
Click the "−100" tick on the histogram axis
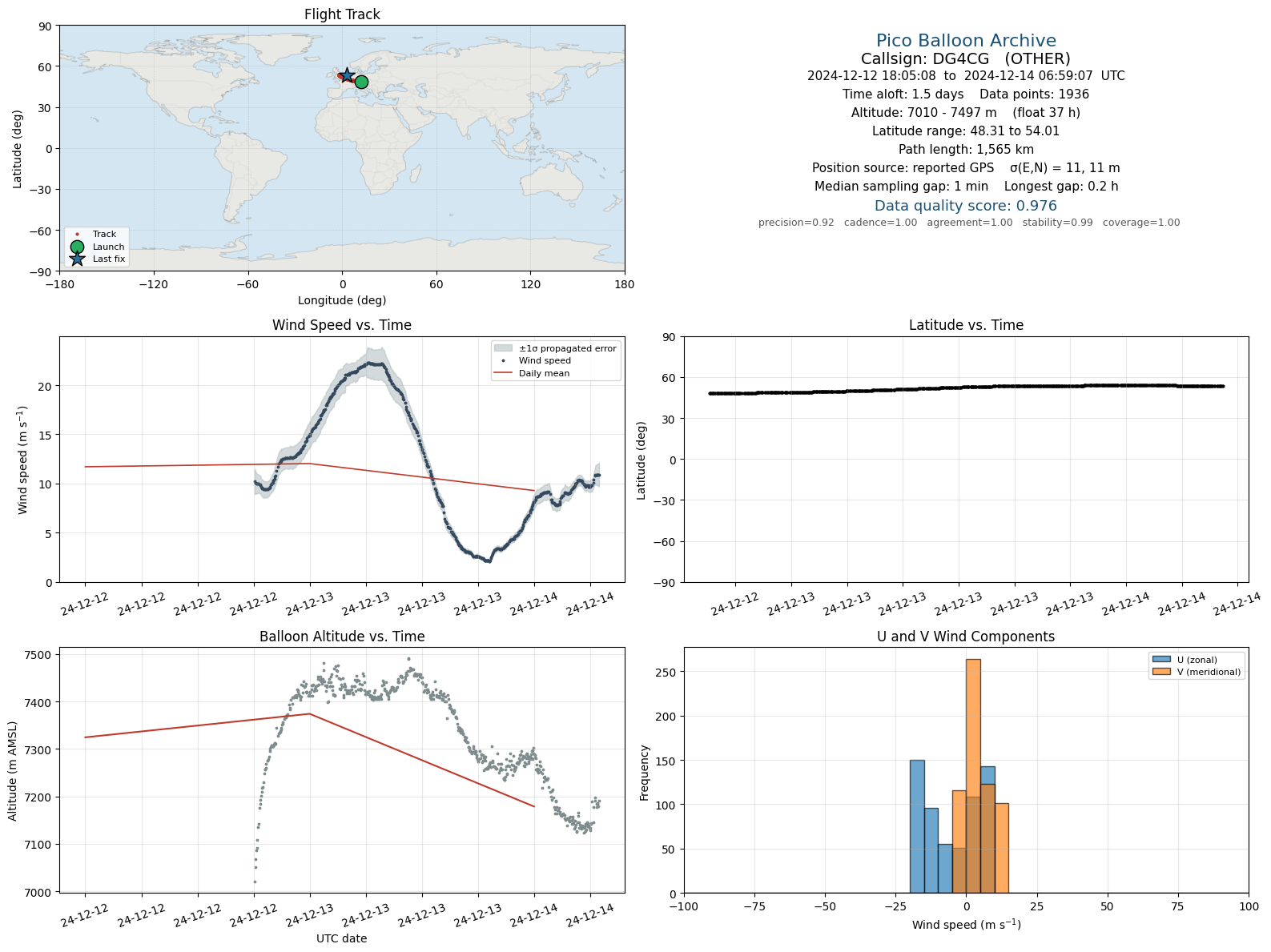click(x=684, y=906)
